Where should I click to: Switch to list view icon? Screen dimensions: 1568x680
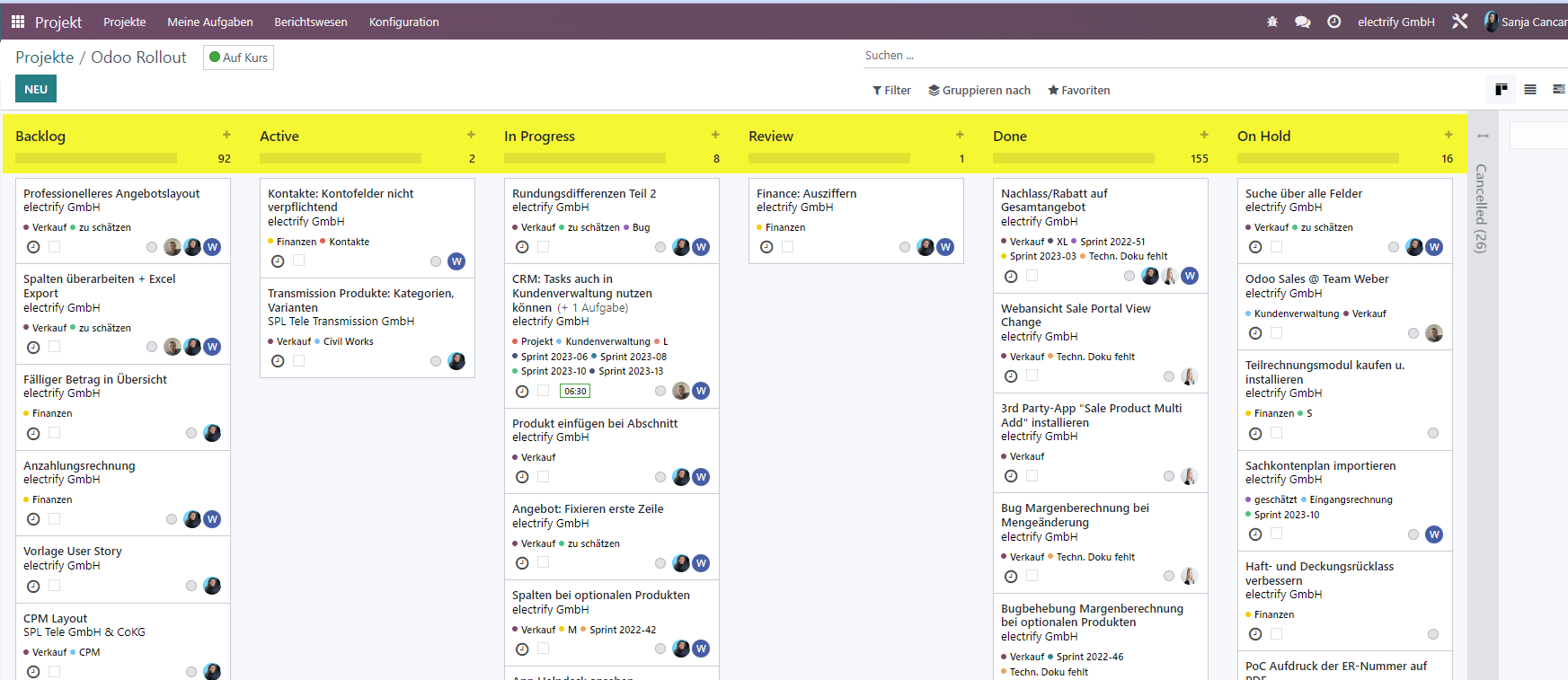(1530, 89)
